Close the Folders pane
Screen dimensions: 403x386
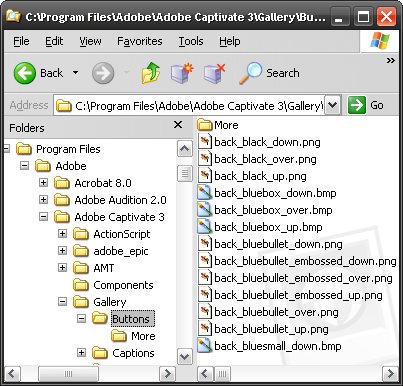tap(178, 125)
